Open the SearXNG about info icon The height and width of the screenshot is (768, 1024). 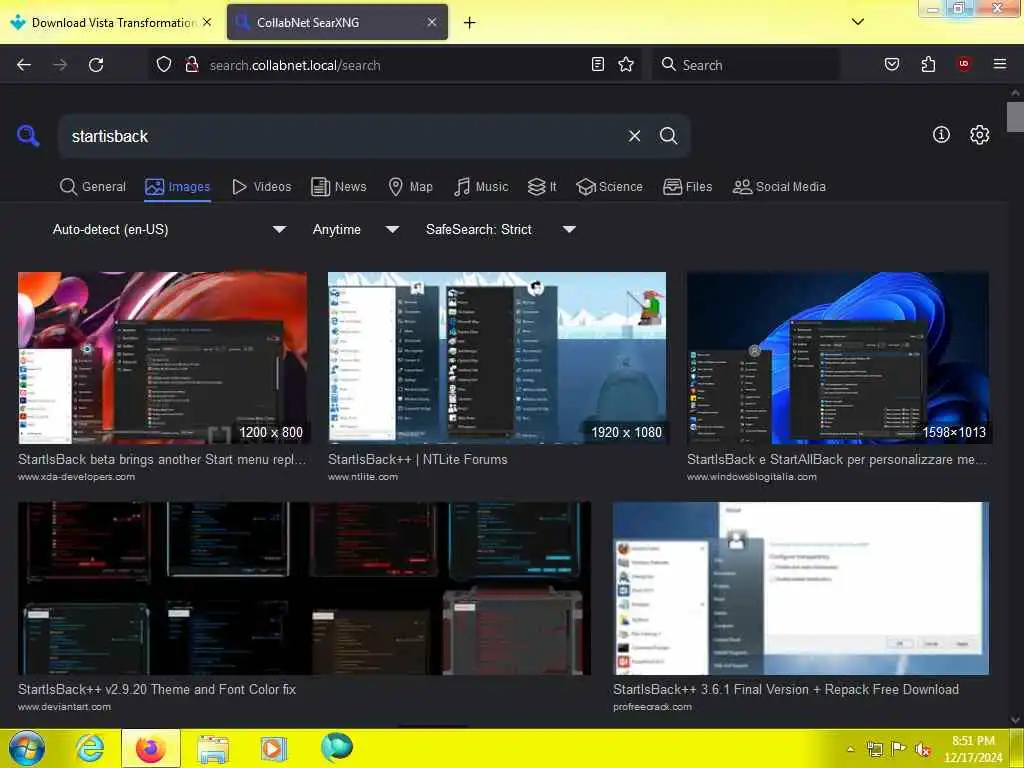941,135
